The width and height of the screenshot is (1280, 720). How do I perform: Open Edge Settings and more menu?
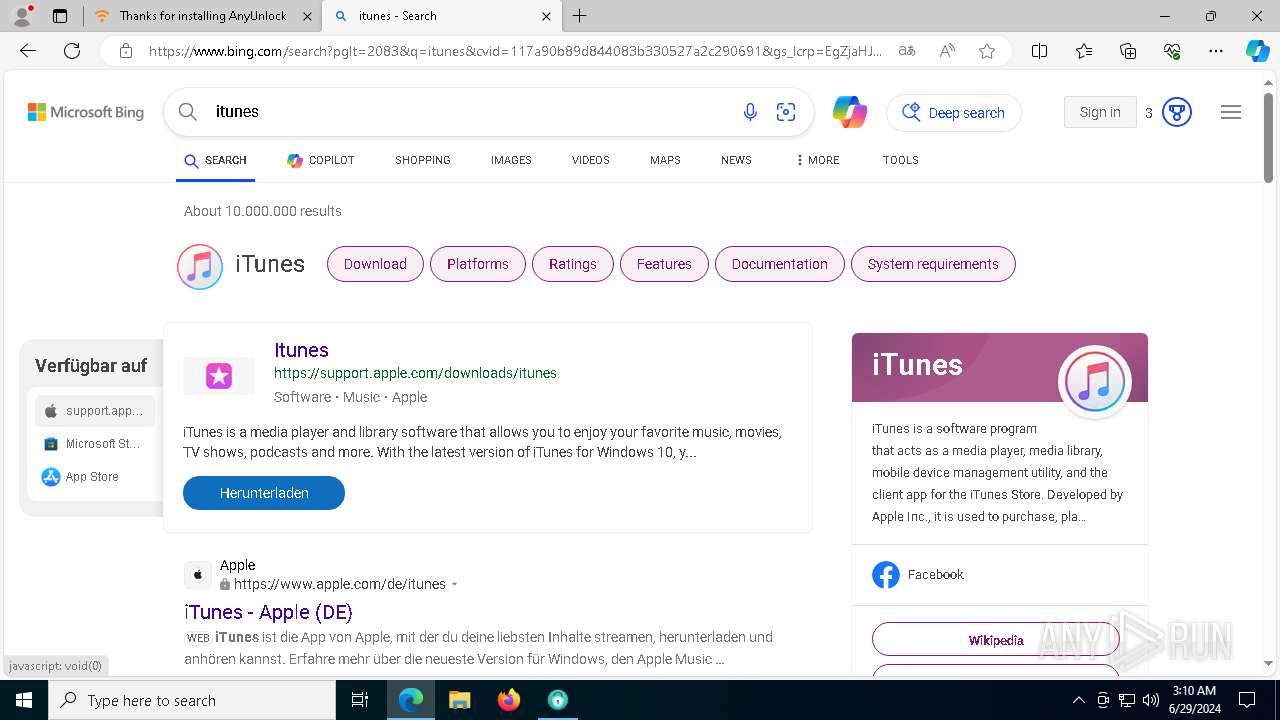coord(1216,51)
